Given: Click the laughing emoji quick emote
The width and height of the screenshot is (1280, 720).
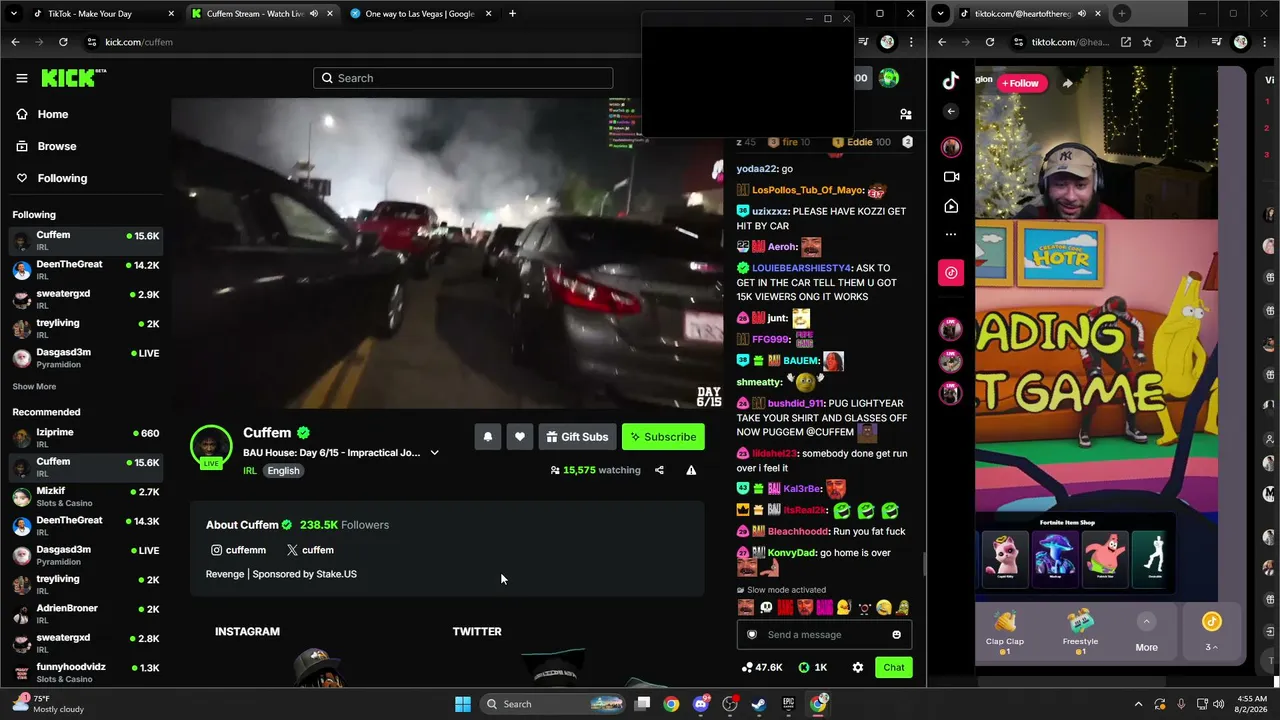Looking at the screenshot, I should (884, 607).
